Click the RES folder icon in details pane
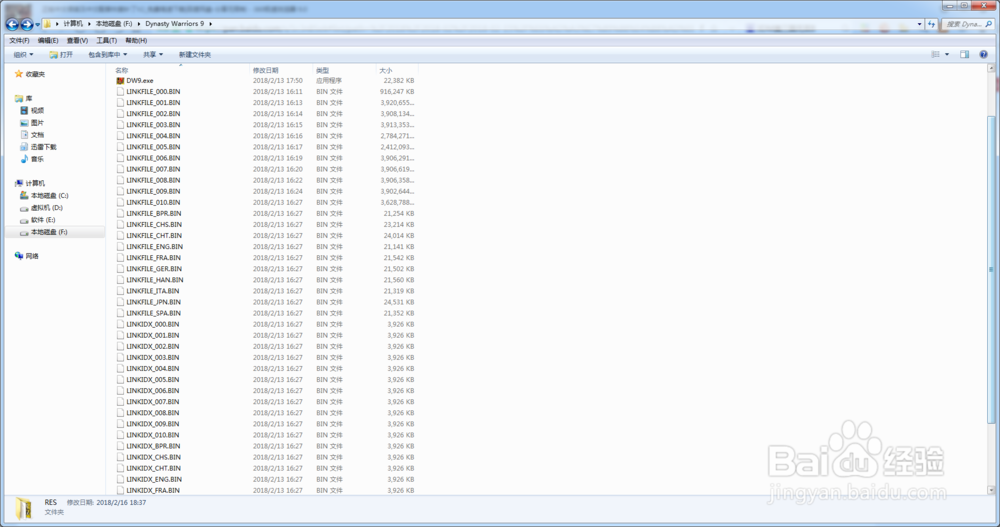Screen dimensions: 1000x527 [24, 508]
